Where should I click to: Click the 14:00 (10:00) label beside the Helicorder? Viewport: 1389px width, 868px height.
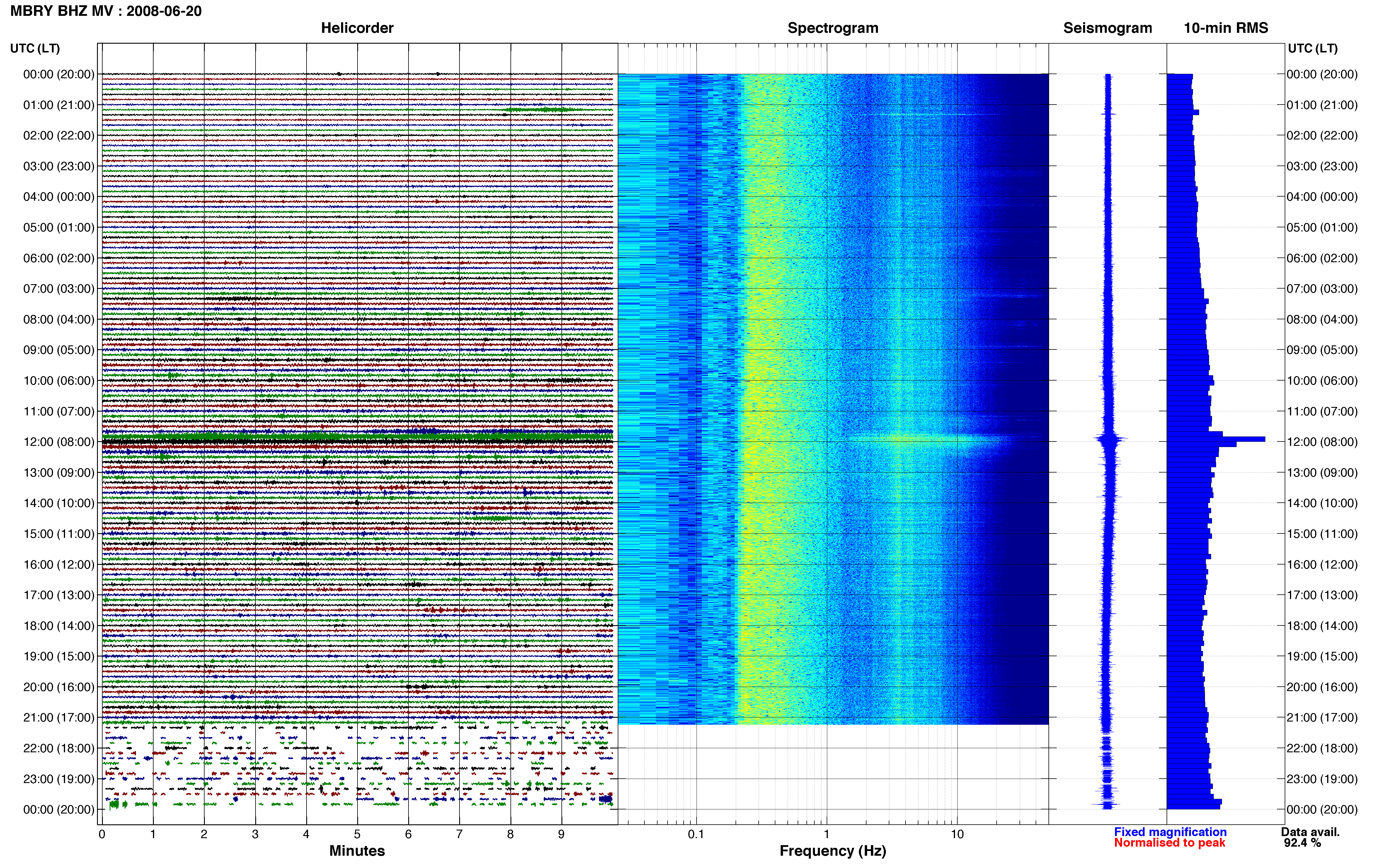pos(59,504)
